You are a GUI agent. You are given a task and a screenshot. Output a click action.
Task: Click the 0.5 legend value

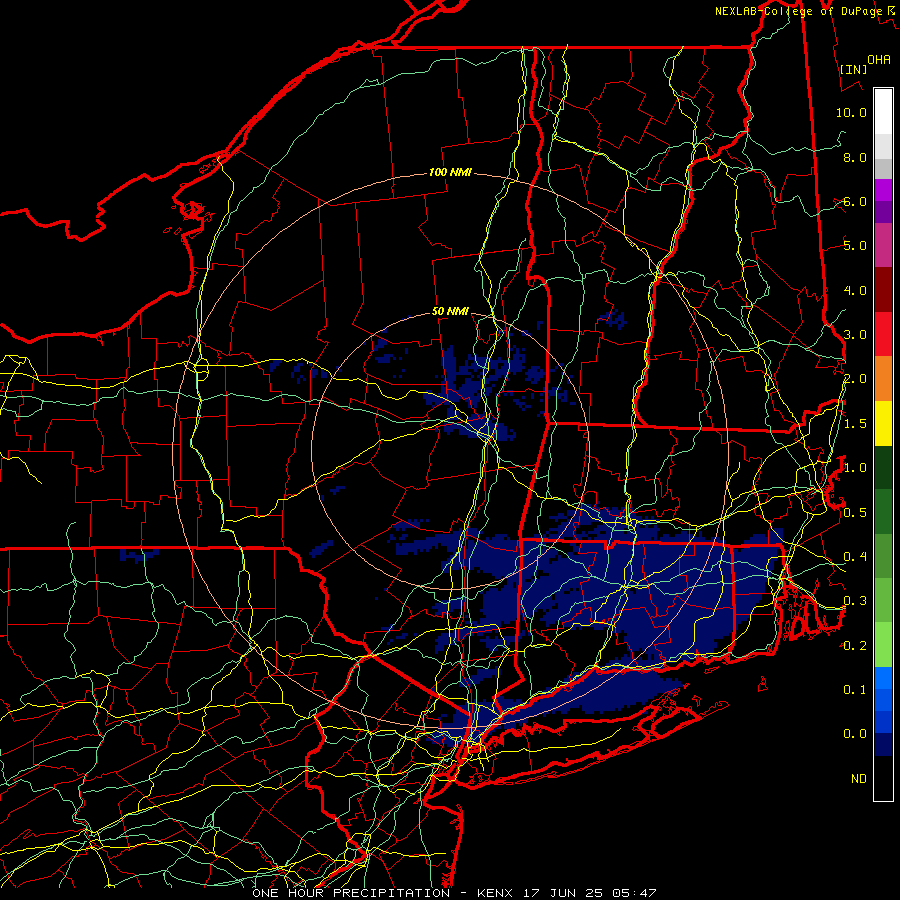click(855, 513)
